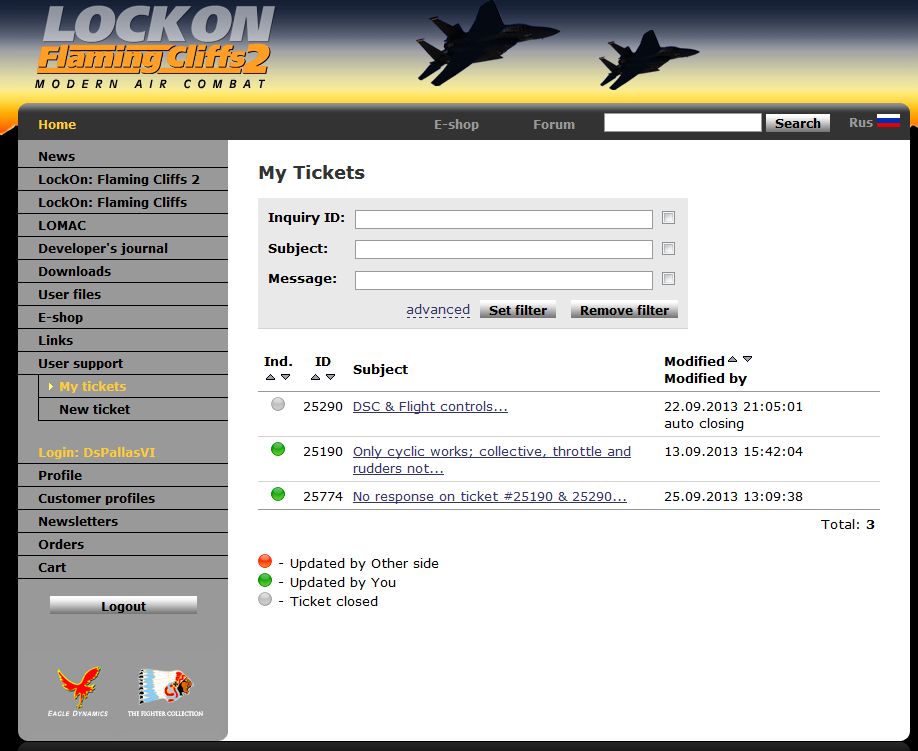Screen dimensions: 918x751
Task: Sort ID column descending arrow
Action: click(330, 377)
